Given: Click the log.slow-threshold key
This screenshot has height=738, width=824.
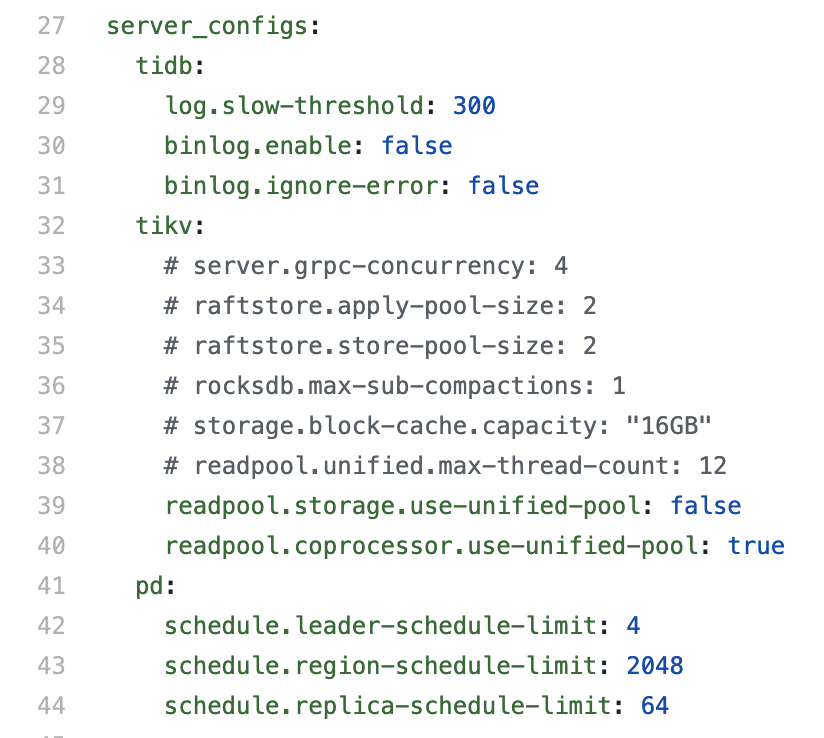Looking at the screenshot, I should pyautogui.click(x=294, y=106).
